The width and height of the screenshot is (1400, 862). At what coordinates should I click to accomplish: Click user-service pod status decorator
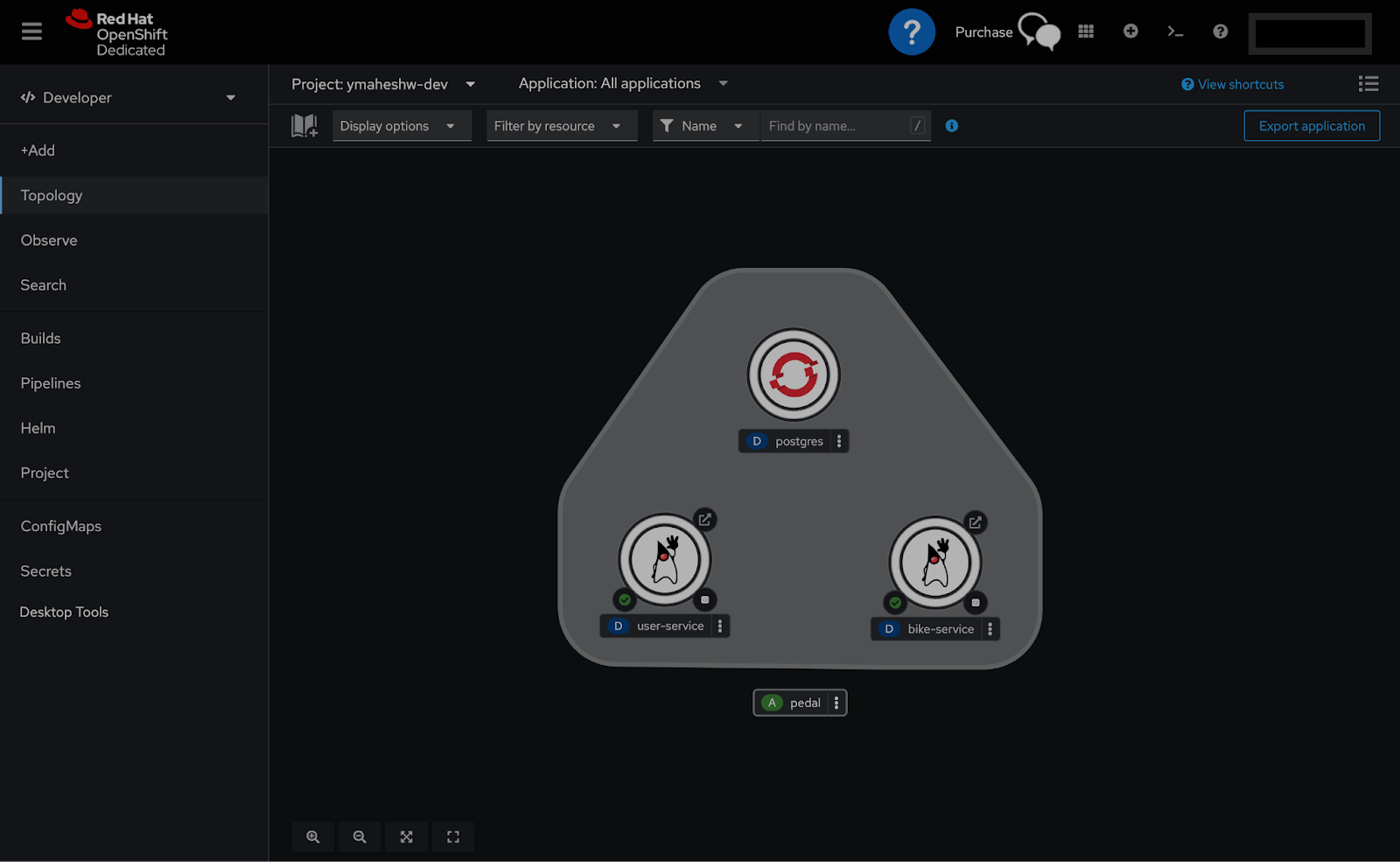pos(705,599)
